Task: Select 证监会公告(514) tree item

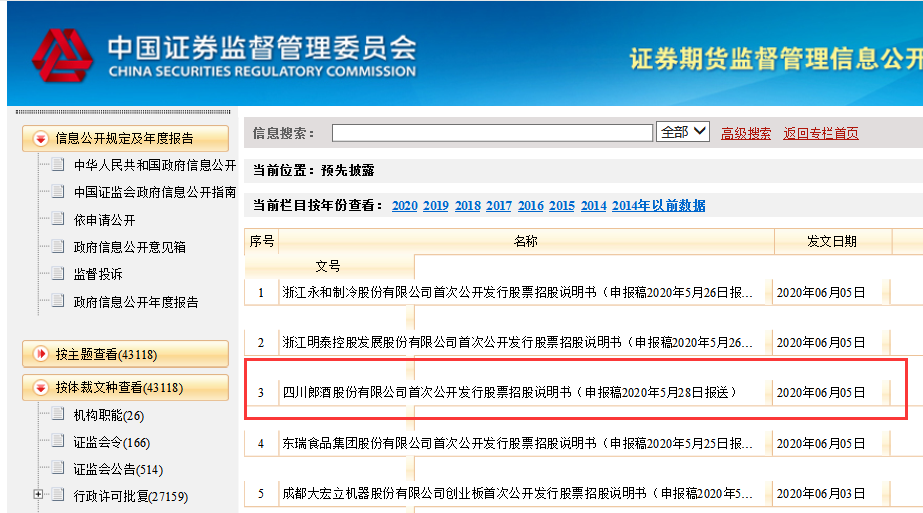Action: (118, 469)
